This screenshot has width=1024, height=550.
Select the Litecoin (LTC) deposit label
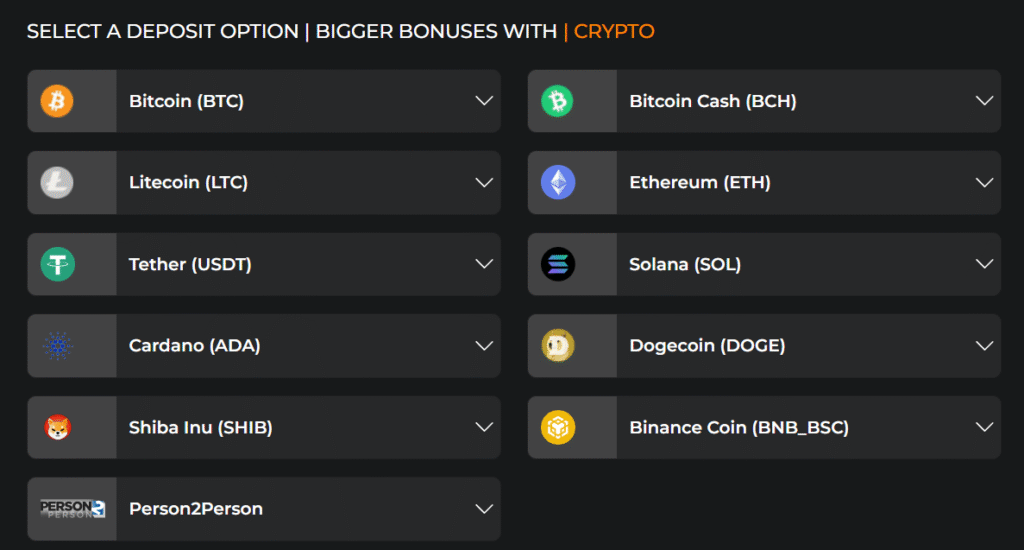click(x=188, y=183)
